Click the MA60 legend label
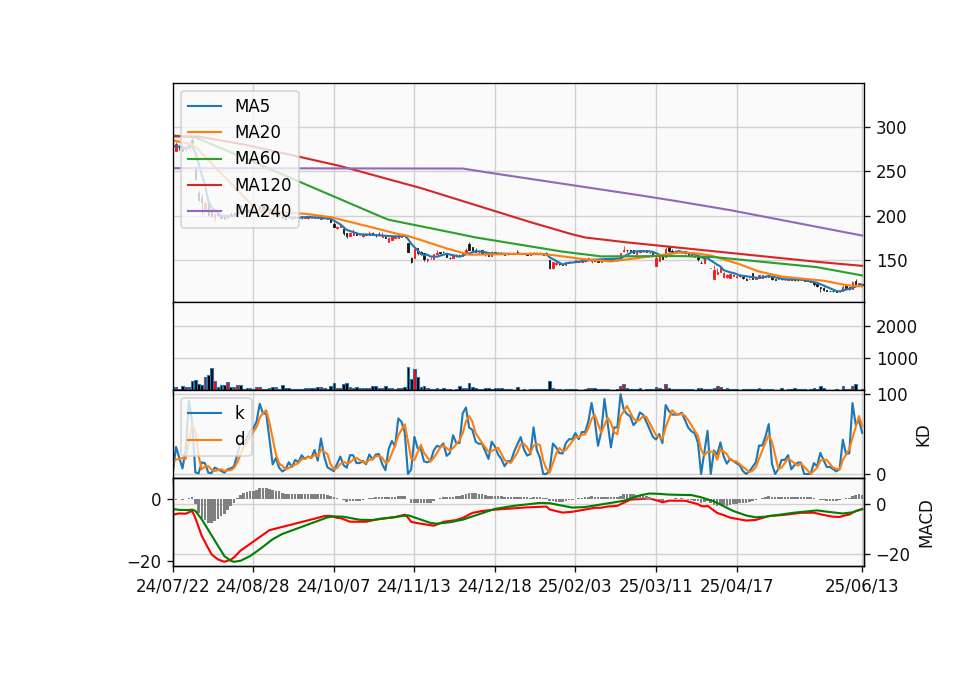 (x=258, y=158)
